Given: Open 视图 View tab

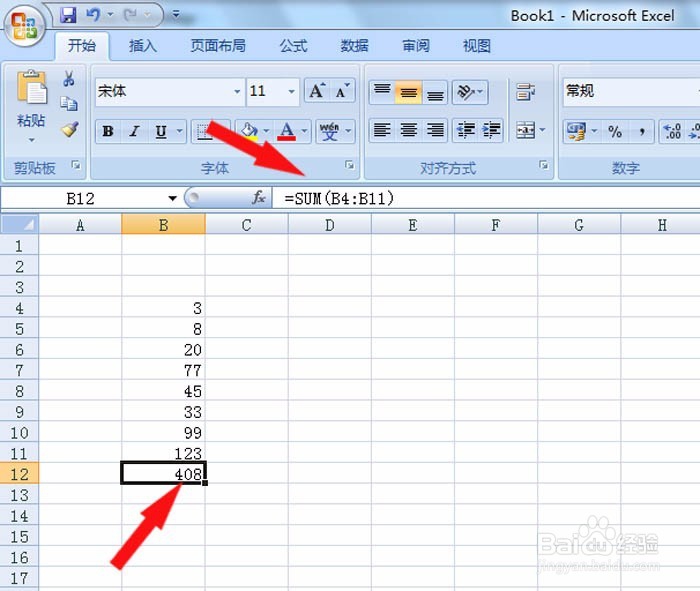Looking at the screenshot, I should pyautogui.click(x=477, y=46).
